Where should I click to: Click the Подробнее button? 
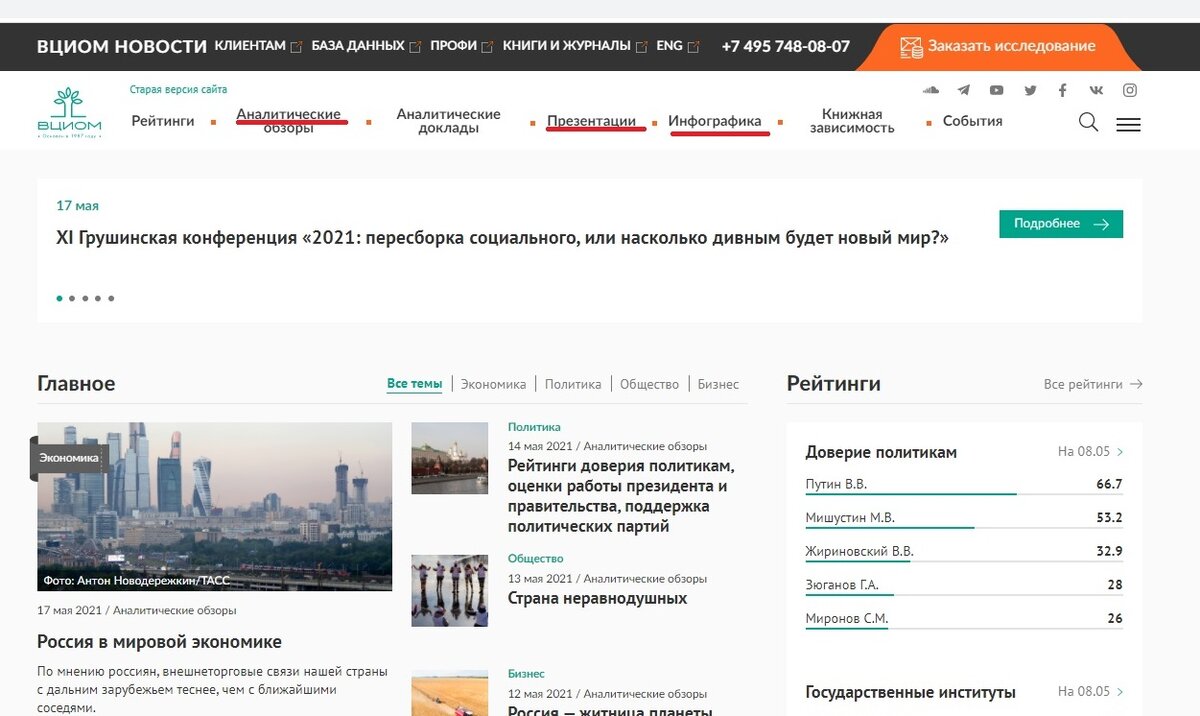1061,224
